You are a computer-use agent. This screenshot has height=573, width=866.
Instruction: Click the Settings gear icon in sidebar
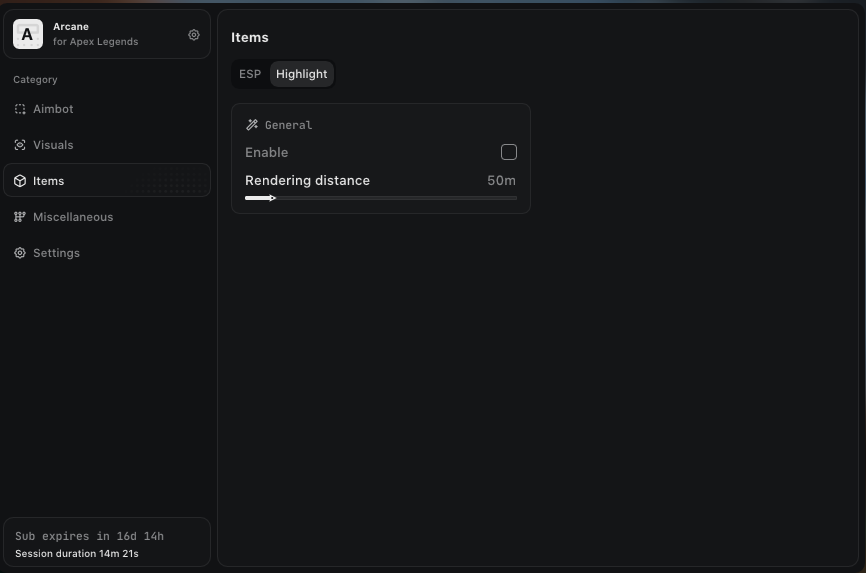(x=20, y=253)
